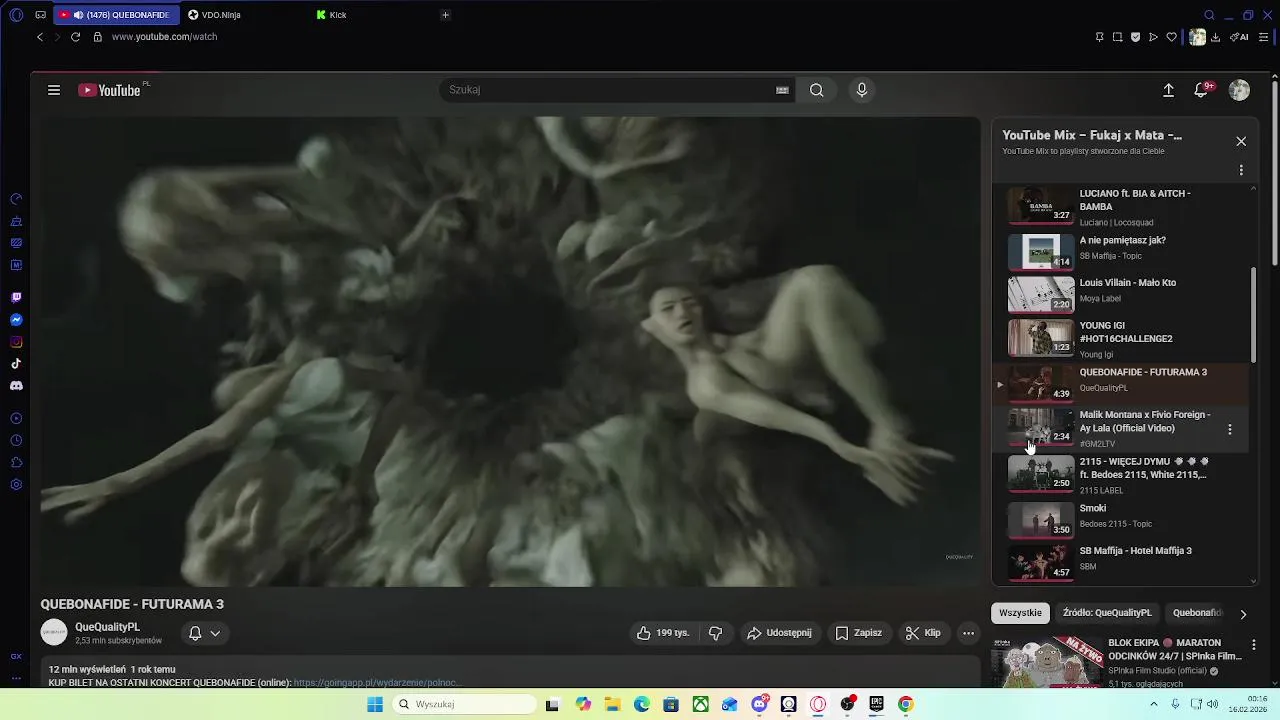The image size is (1280, 720).
Task: Reload the current page
Action: point(75,37)
